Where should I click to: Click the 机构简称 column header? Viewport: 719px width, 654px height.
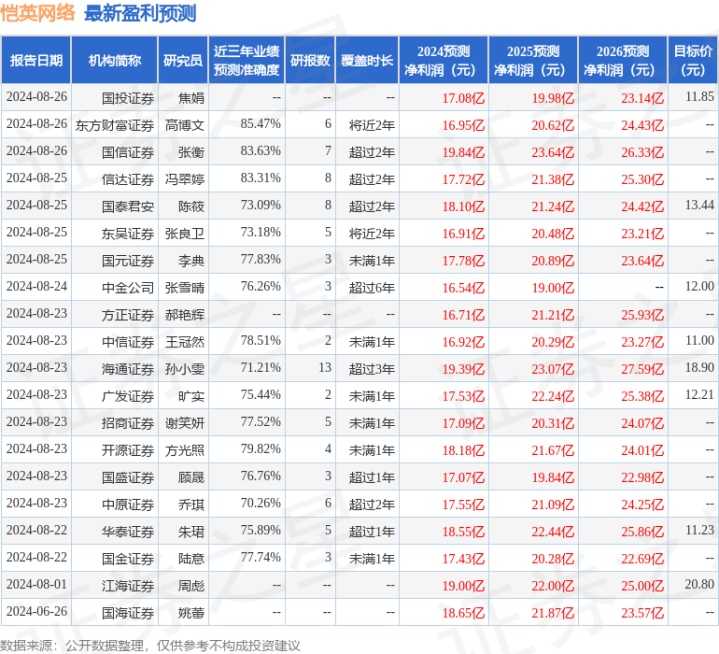(115, 61)
